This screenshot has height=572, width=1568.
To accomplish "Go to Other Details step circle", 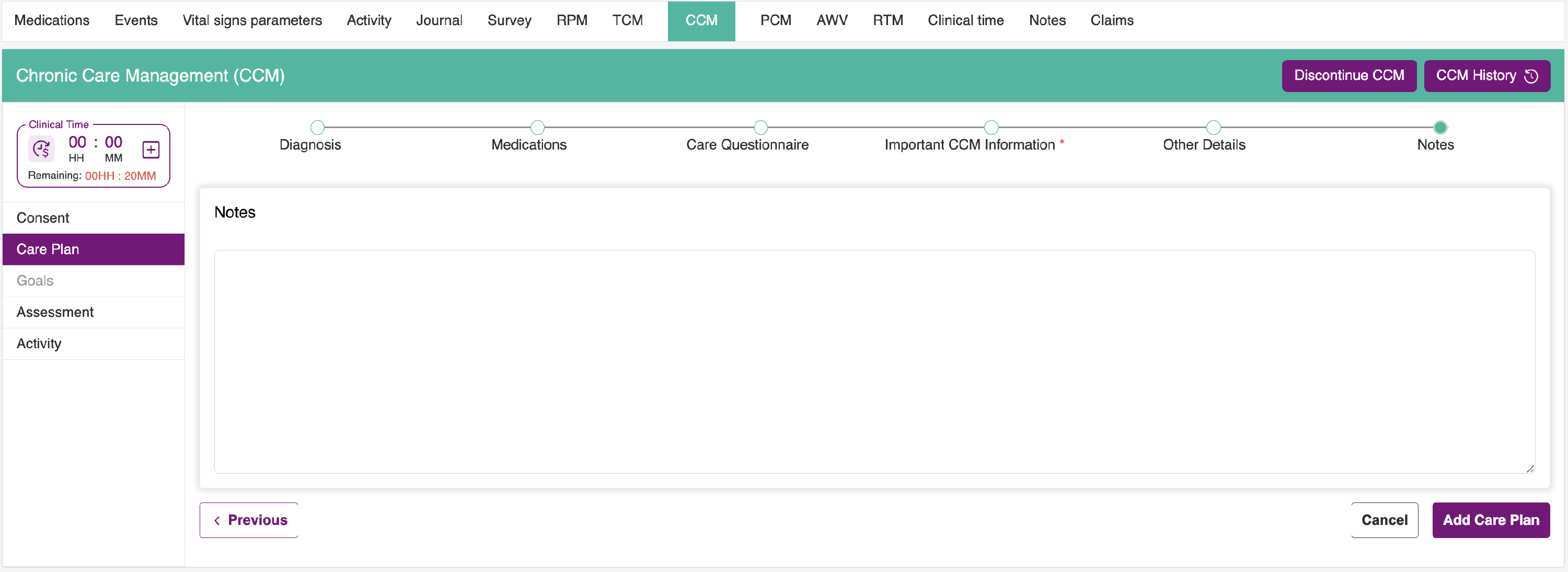I will point(1213,127).
